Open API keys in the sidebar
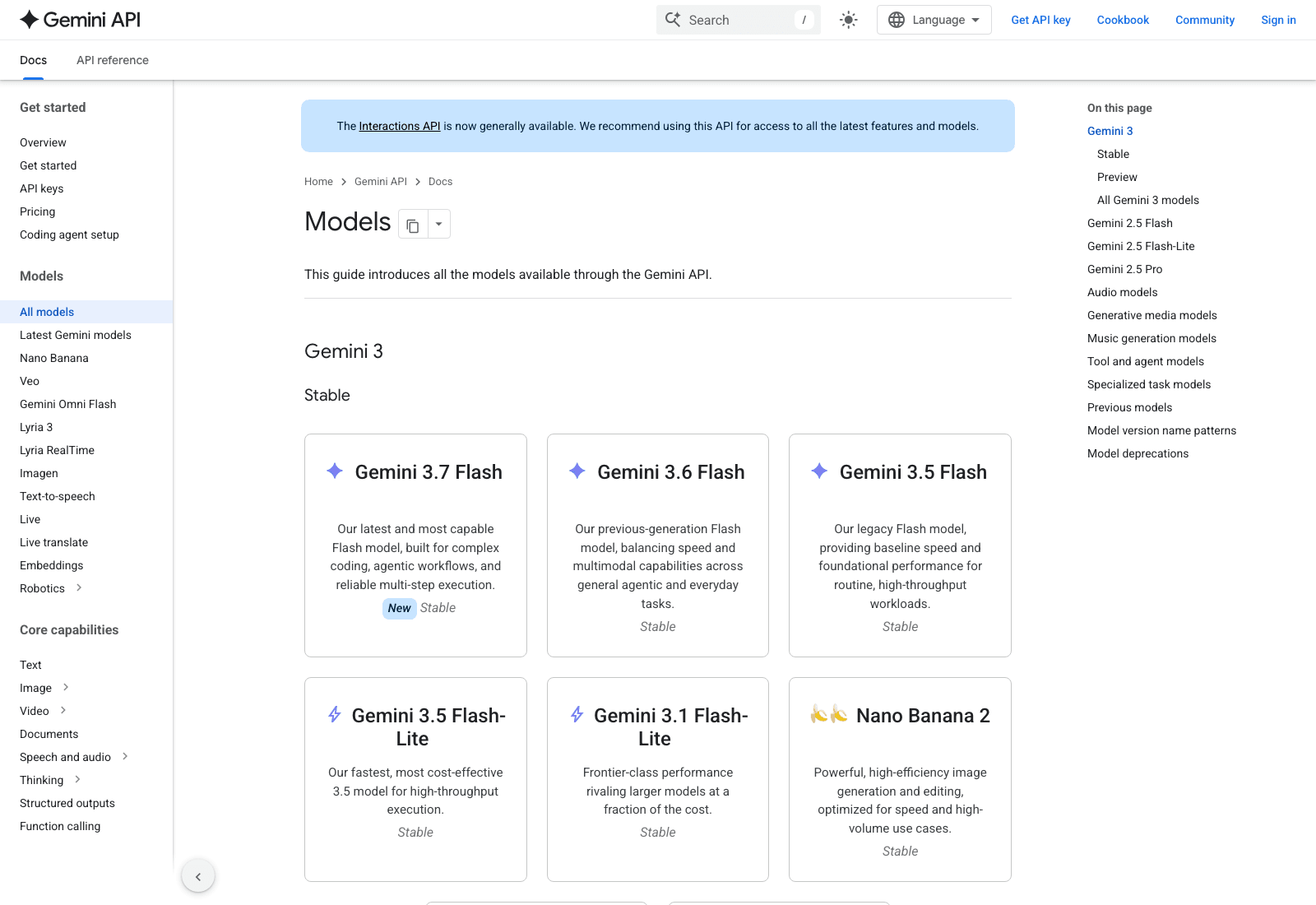Screen dimensions: 1316x905 [x=41, y=188]
